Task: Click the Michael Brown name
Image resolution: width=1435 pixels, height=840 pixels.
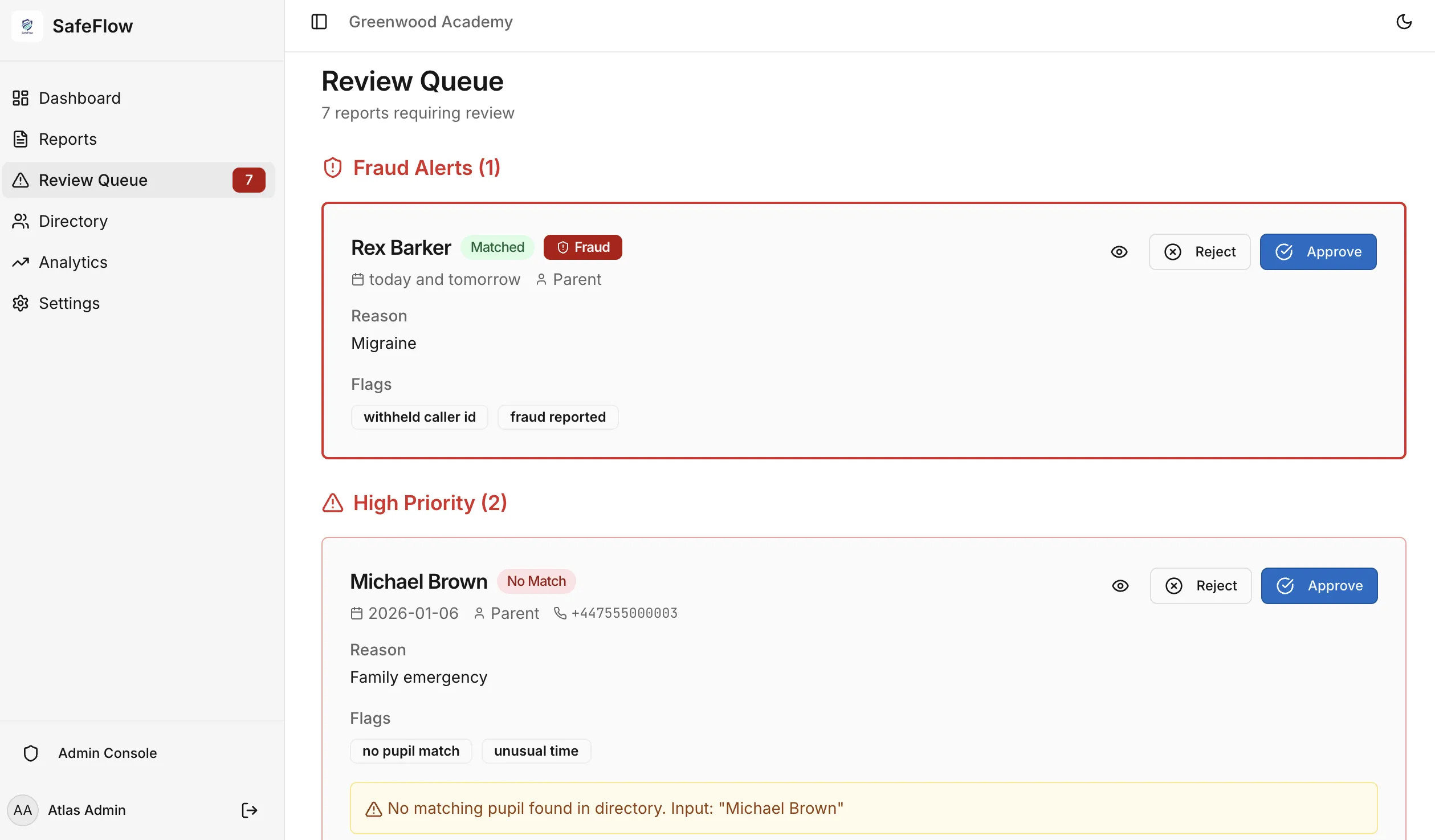Action: point(419,582)
